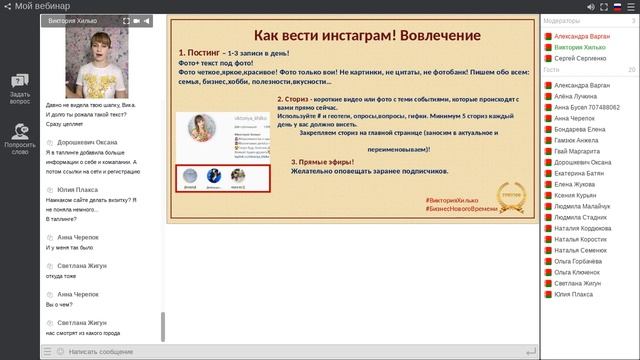Open emoji picker in message box
Screen dimensions: 640x360
click(x=60, y=351)
